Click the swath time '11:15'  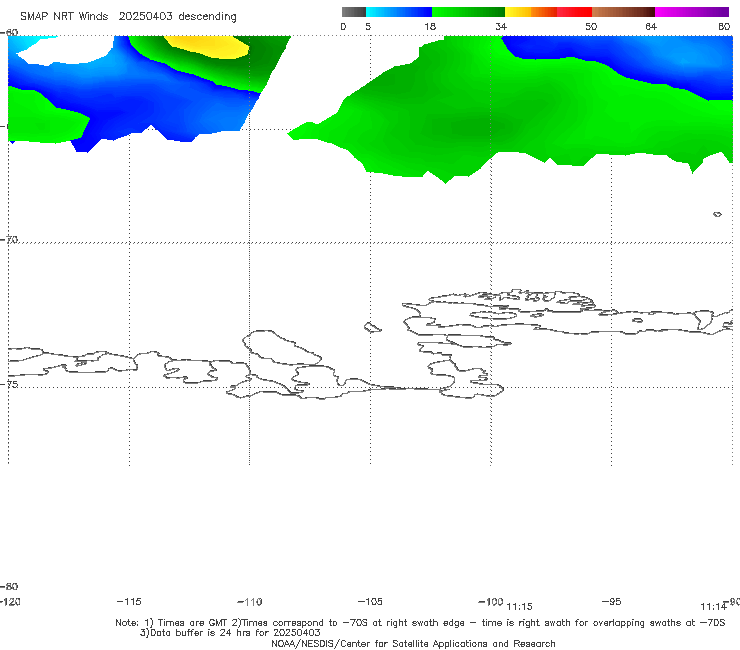519,607
